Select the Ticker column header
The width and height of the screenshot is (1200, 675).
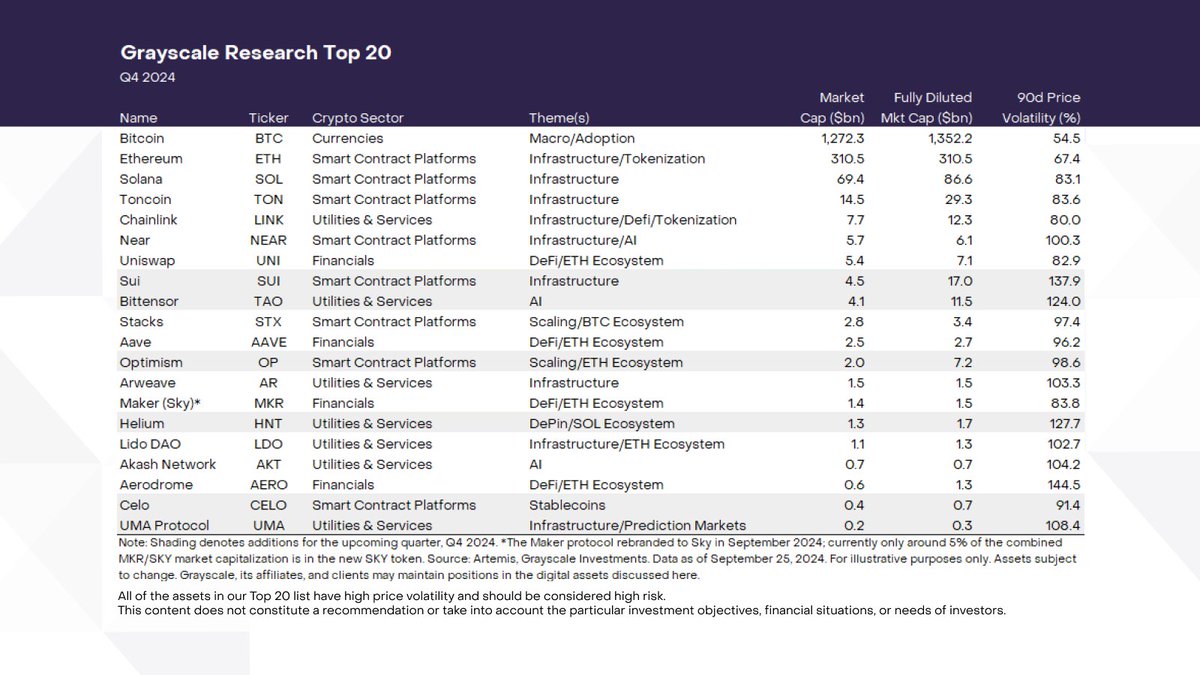pyautogui.click(x=267, y=117)
